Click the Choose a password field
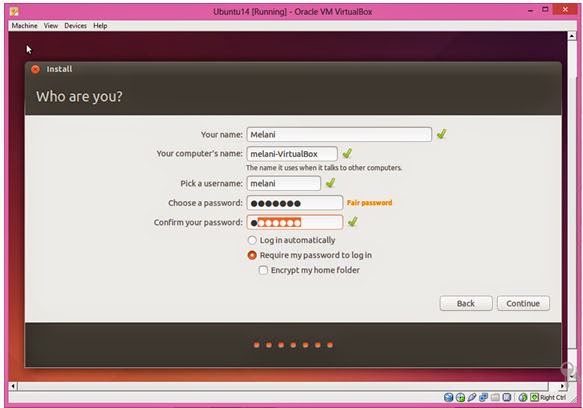 pos(295,203)
